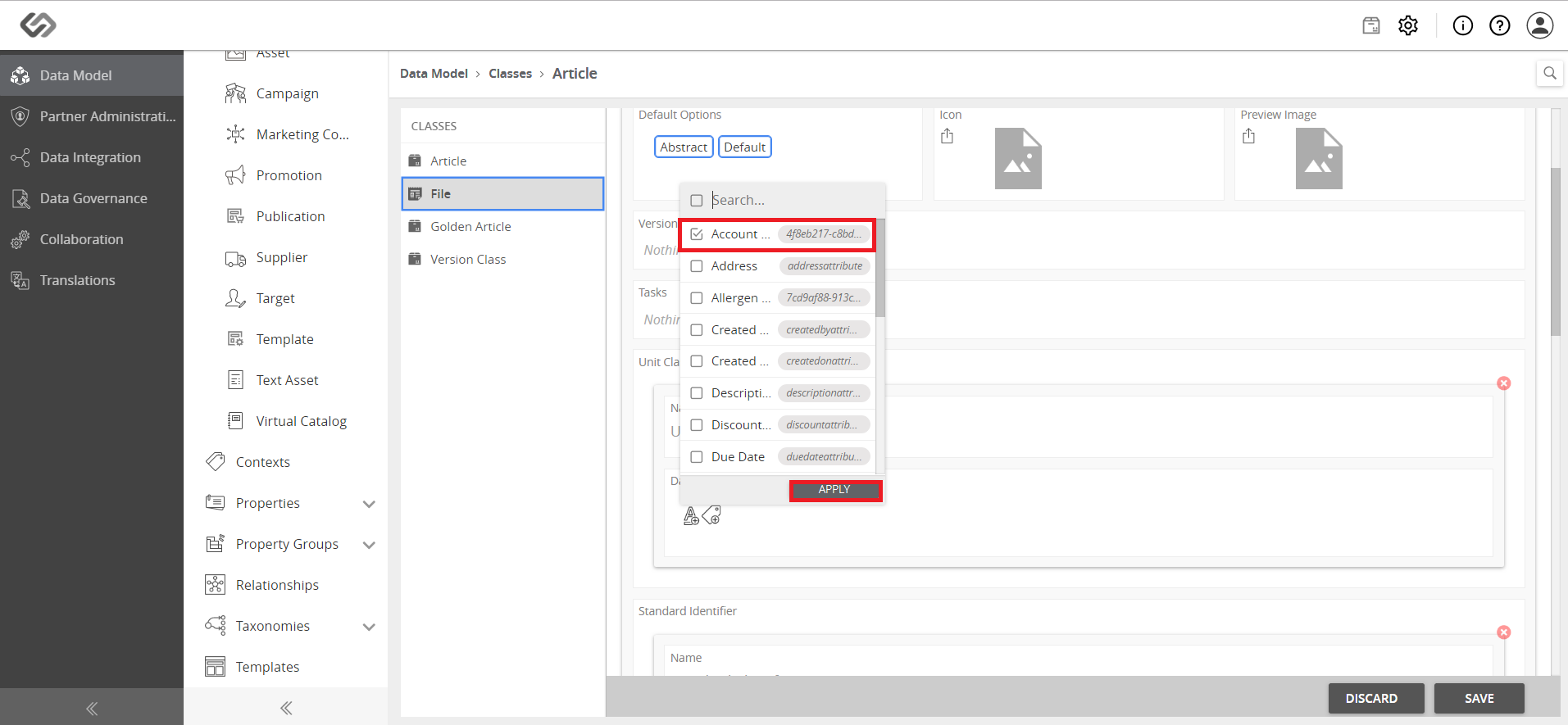Viewport: 1568px width, 725px height.
Task: Open the help question mark icon
Action: coord(1500,25)
